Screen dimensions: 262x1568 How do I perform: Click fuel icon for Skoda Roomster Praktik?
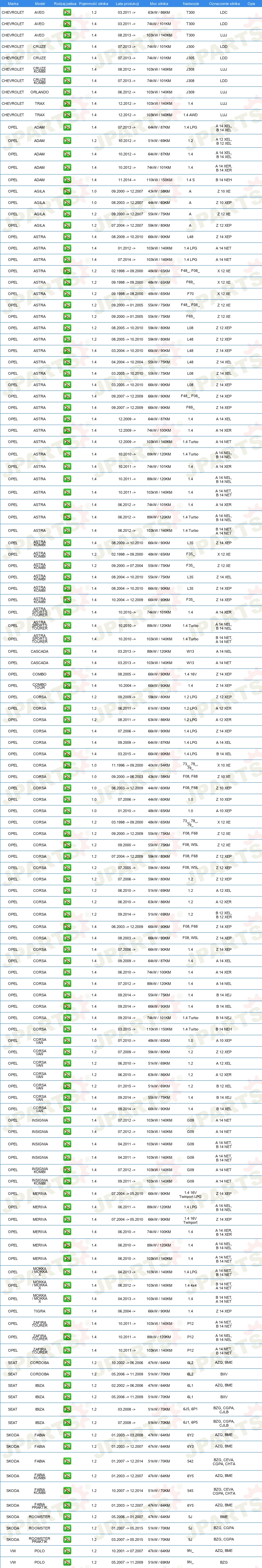pos(67,1540)
